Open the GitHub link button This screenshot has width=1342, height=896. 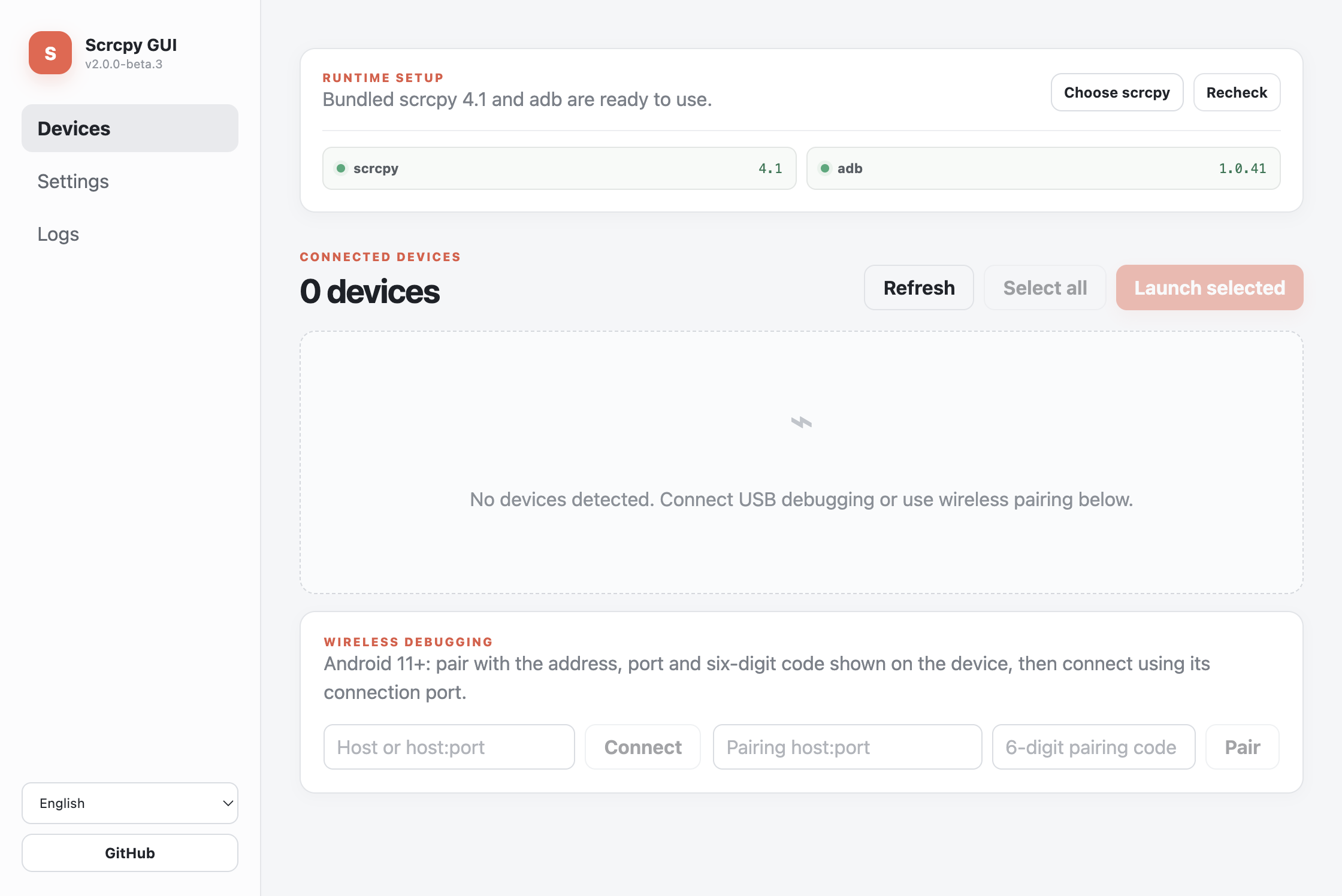tap(130, 853)
